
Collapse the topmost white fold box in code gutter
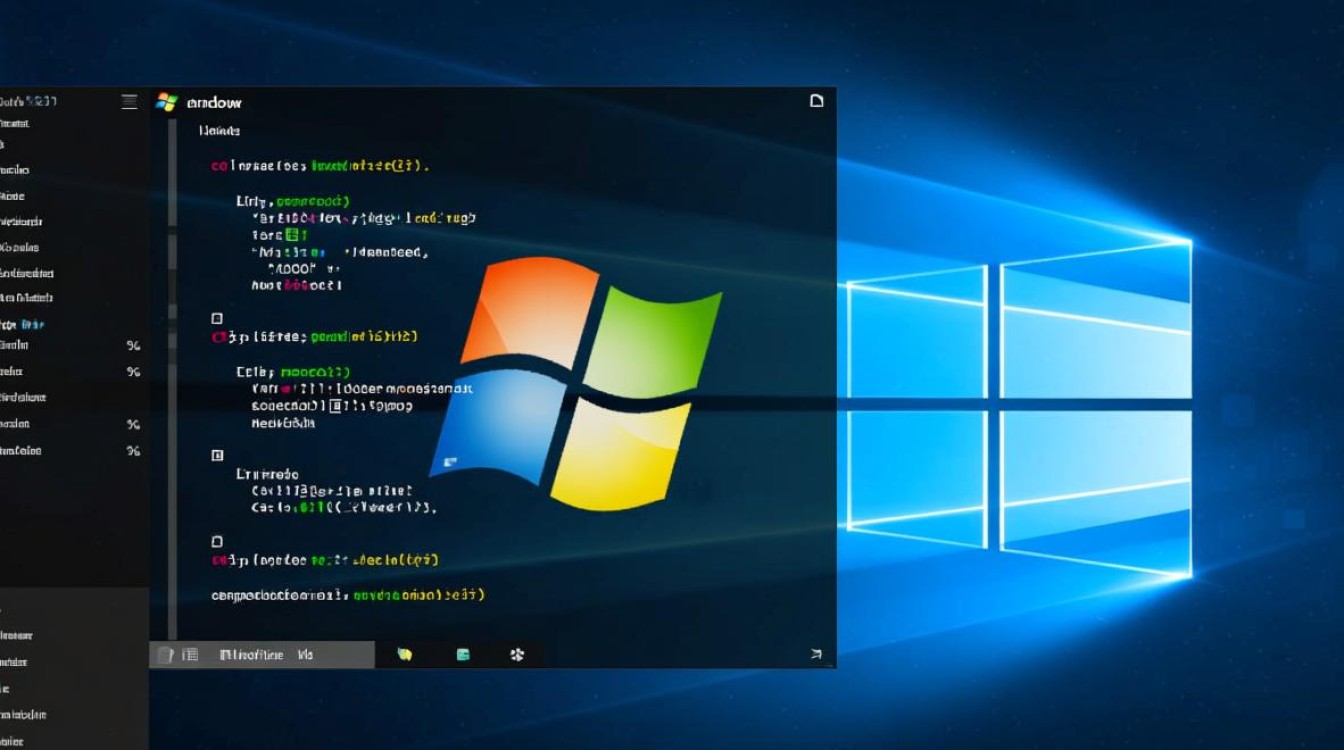217,318
